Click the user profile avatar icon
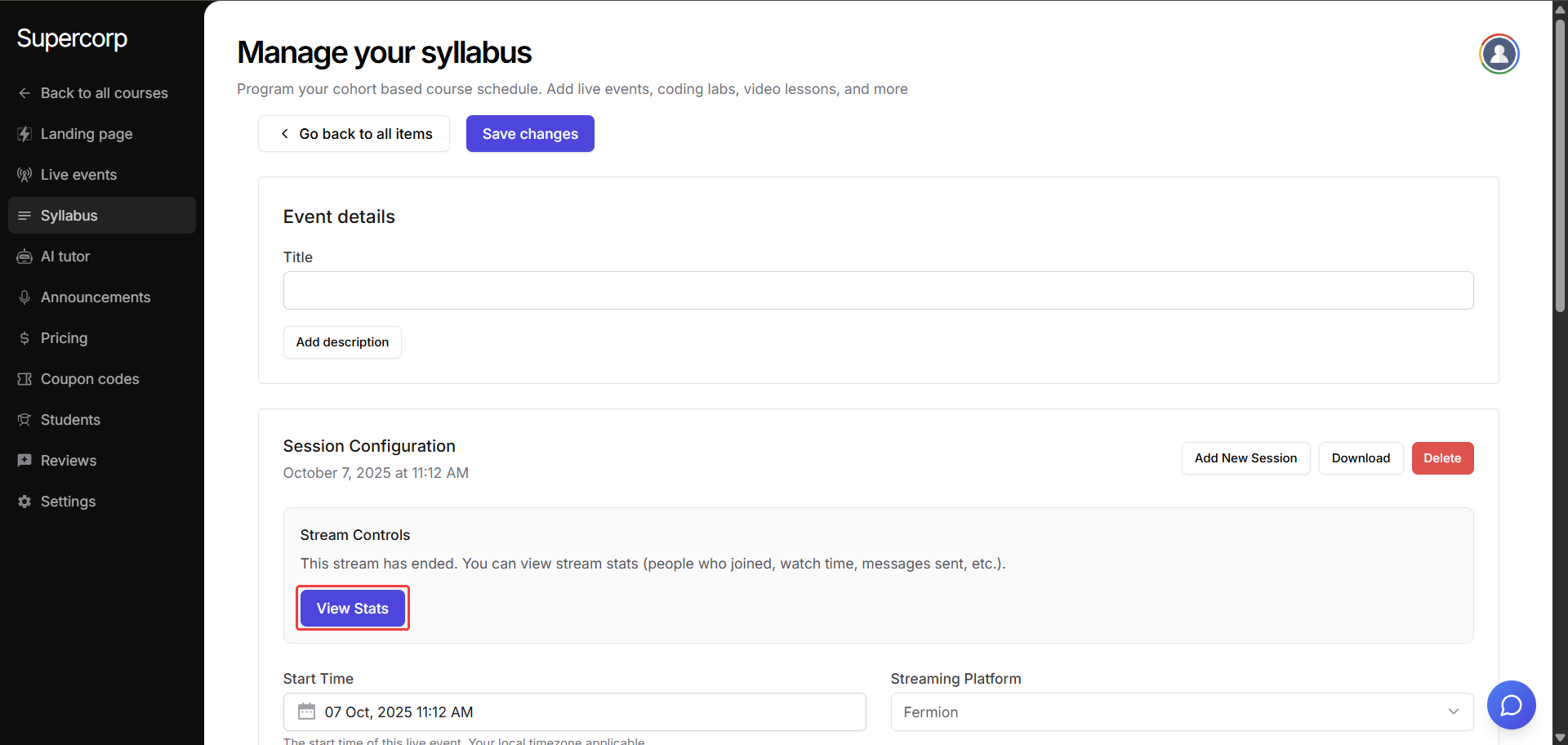The width and height of the screenshot is (1568, 745). pyautogui.click(x=1499, y=54)
